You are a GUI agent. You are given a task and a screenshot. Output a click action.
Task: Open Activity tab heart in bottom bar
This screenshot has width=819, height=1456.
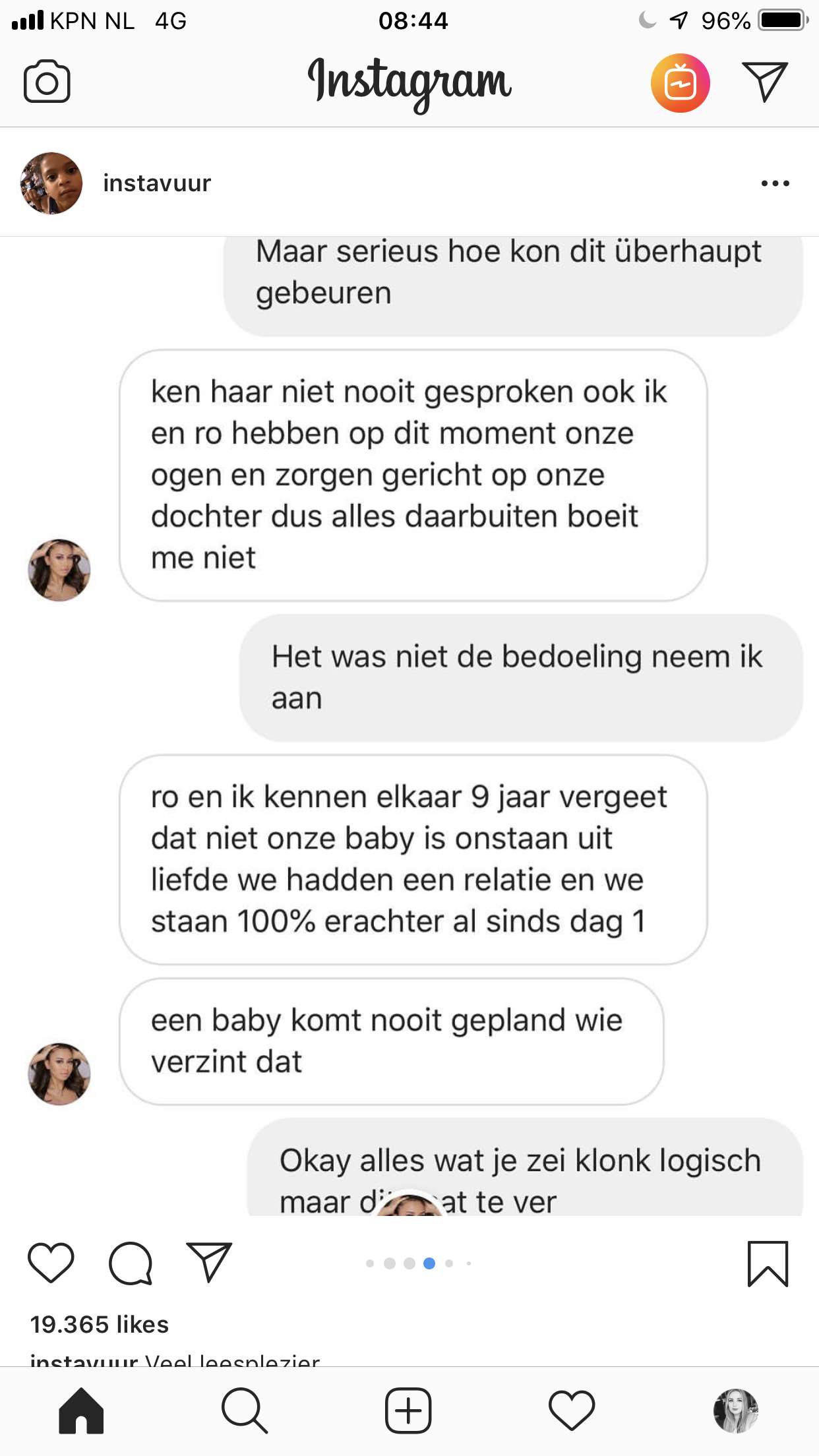pyautogui.click(x=572, y=1410)
